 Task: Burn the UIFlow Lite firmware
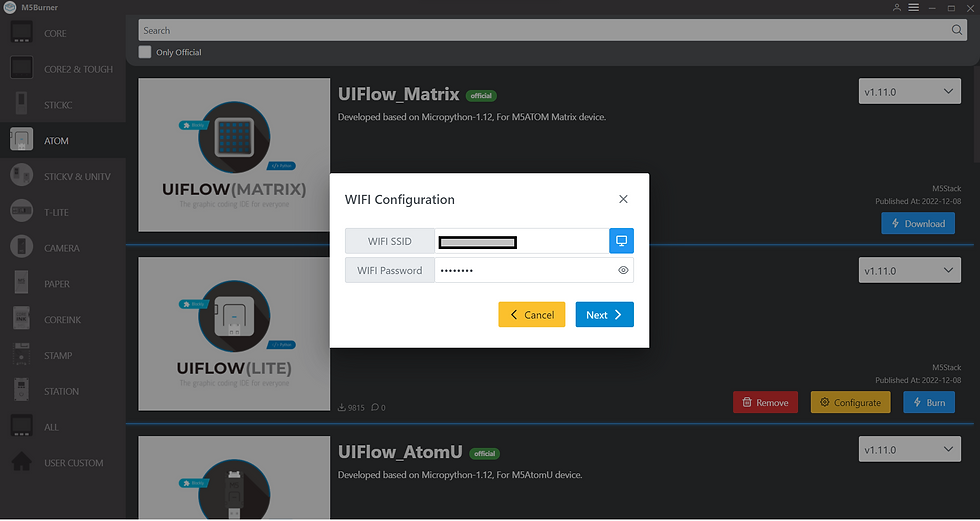coord(929,402)
